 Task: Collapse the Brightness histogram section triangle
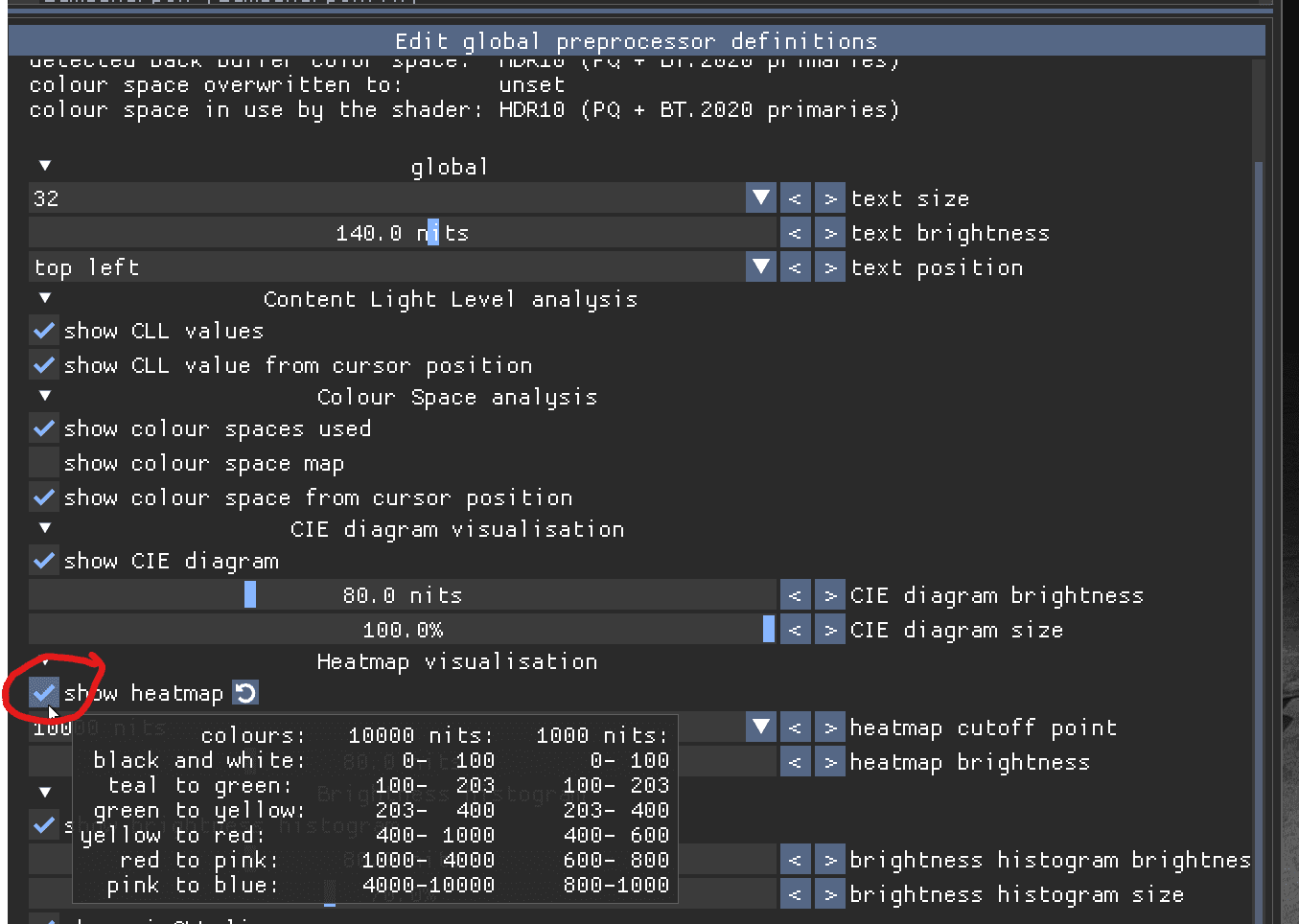[x=45, y=793]
